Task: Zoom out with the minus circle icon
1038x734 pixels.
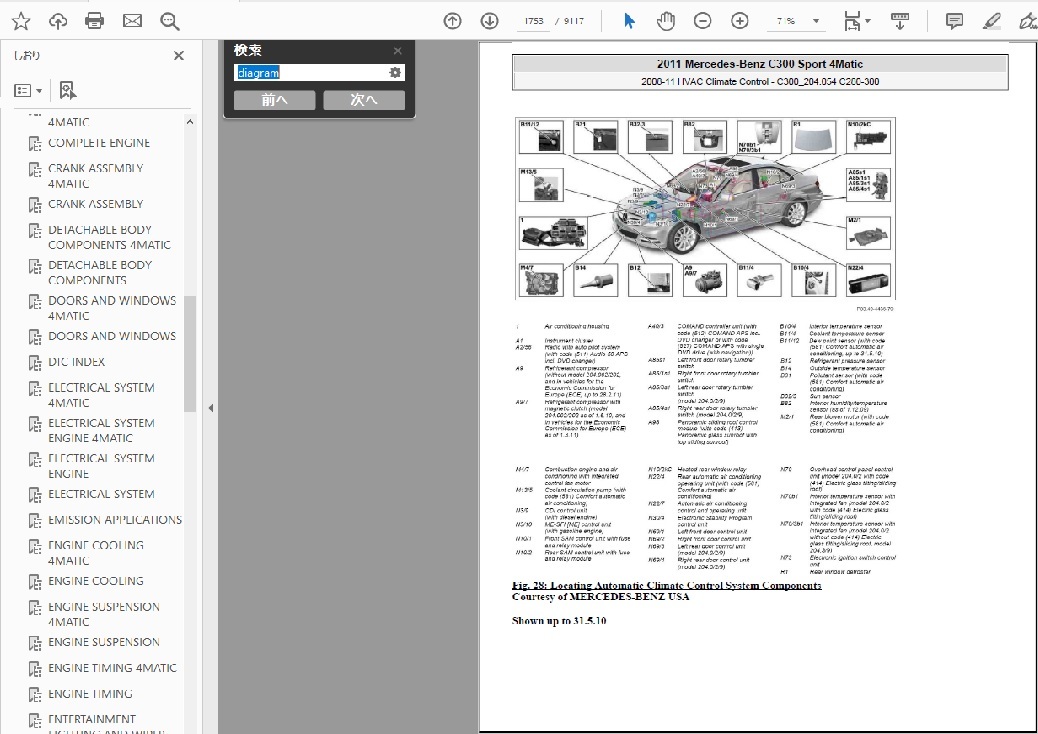Action: 702,21
